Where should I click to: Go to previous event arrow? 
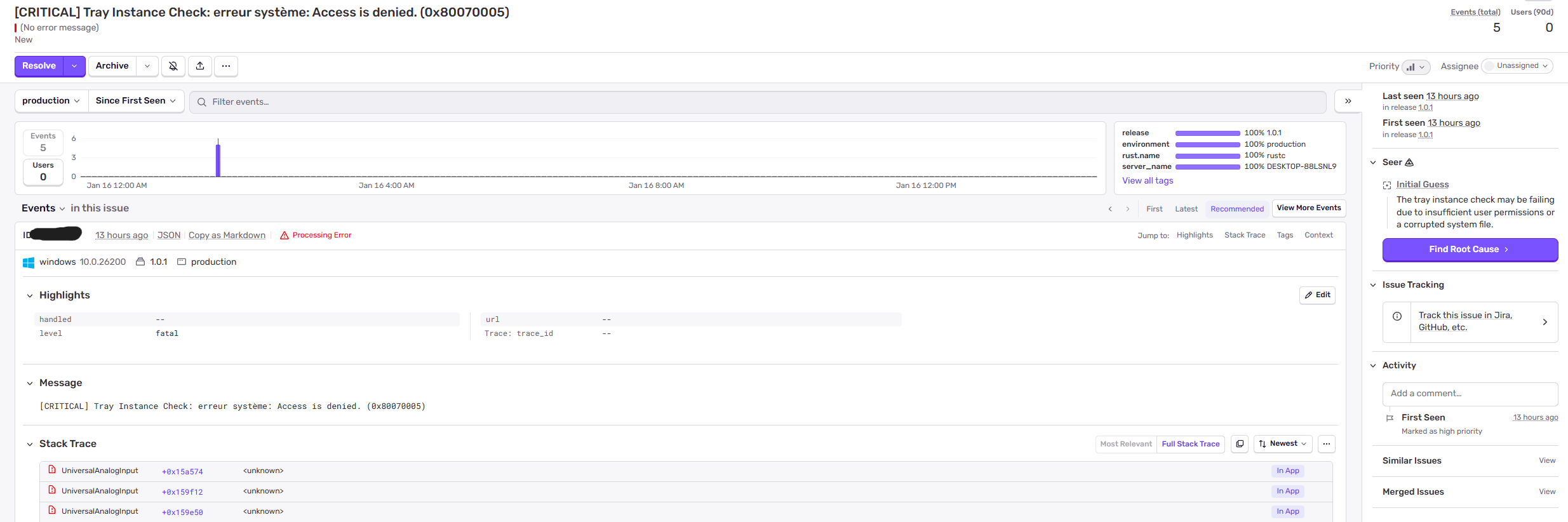coord(1110,209)
